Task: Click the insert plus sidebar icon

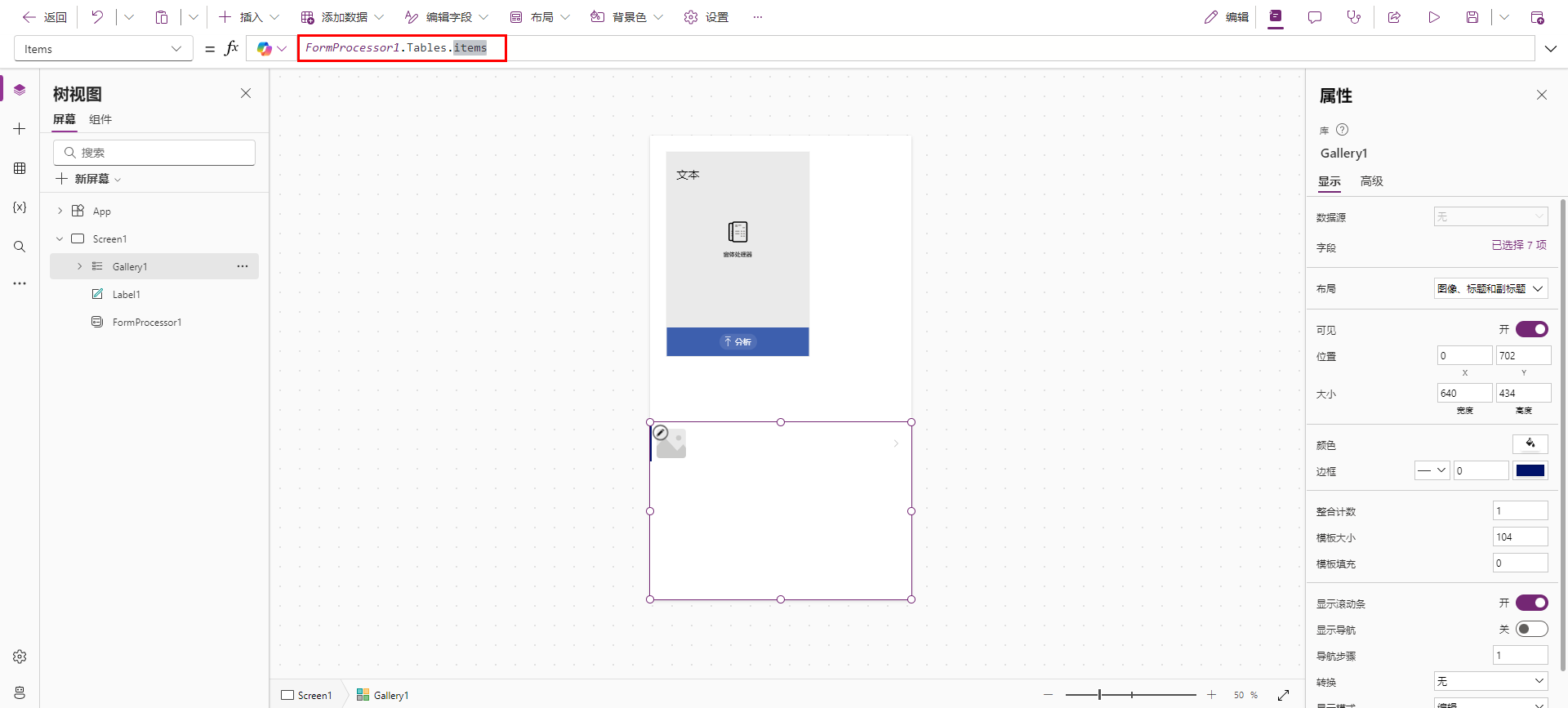Action: click(20, 129)
